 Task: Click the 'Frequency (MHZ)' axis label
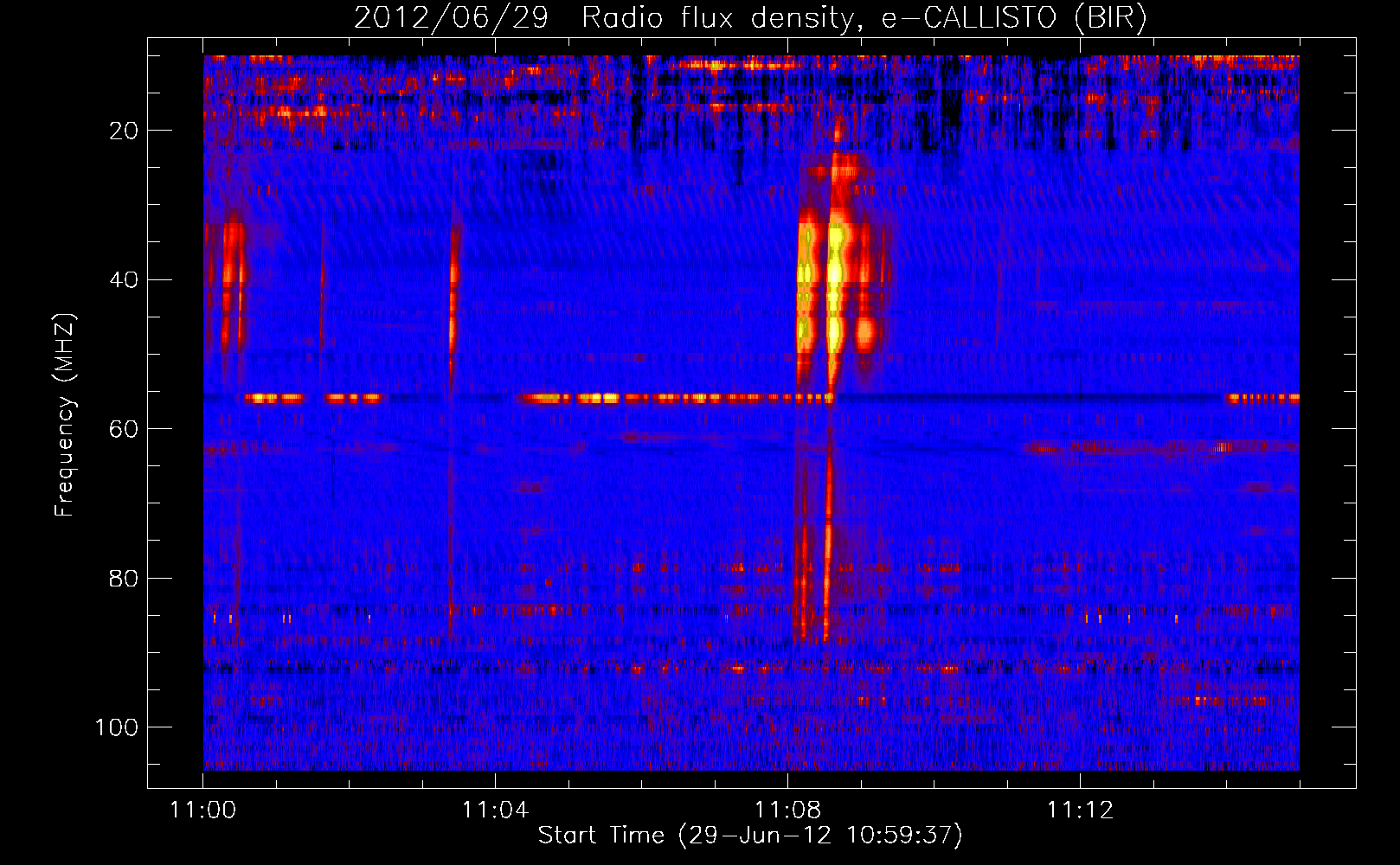65,415
